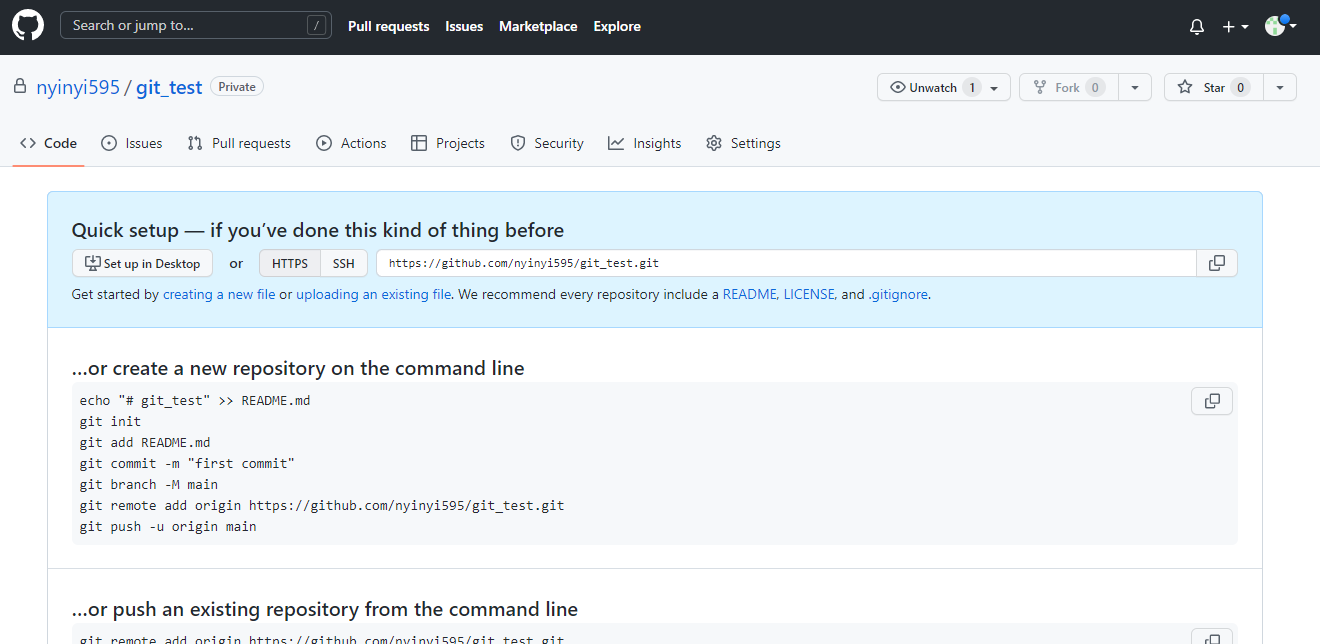The image size is (1320, 644).
Task: Open the user avatar menu
Action: (x=1281, y=26)
